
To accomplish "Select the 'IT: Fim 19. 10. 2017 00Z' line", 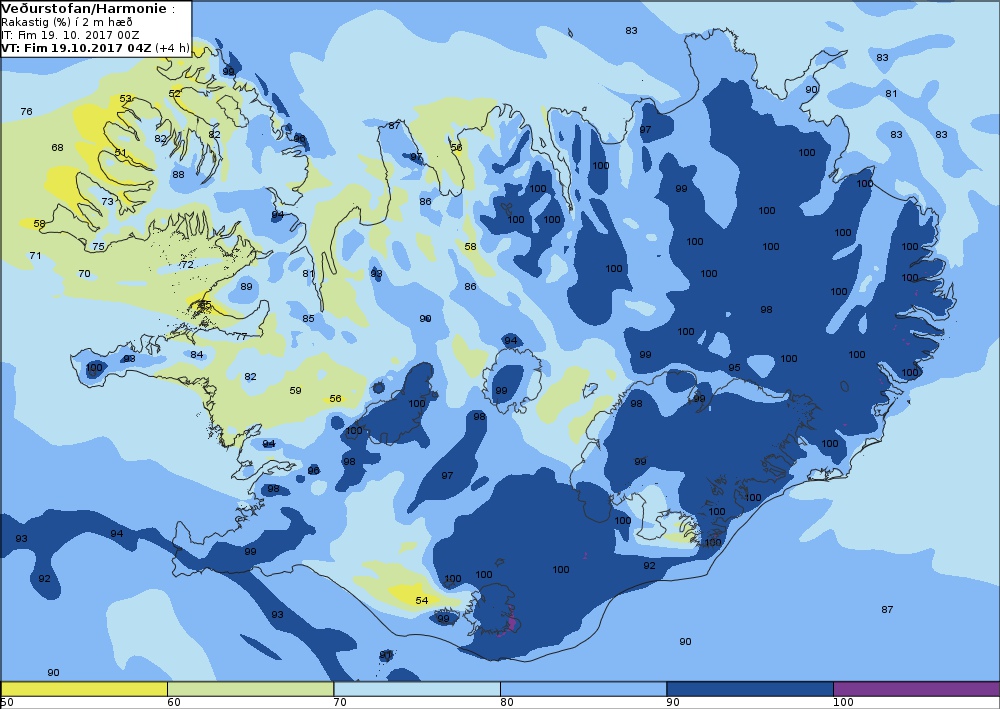I will point(70,35).
